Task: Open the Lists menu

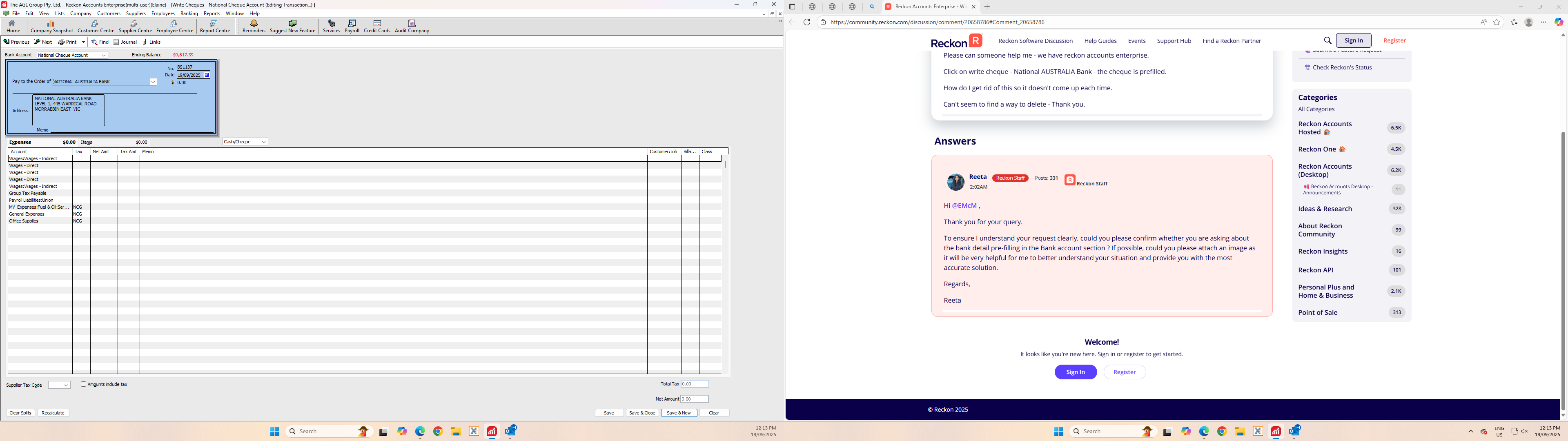Action: (60, 13)
